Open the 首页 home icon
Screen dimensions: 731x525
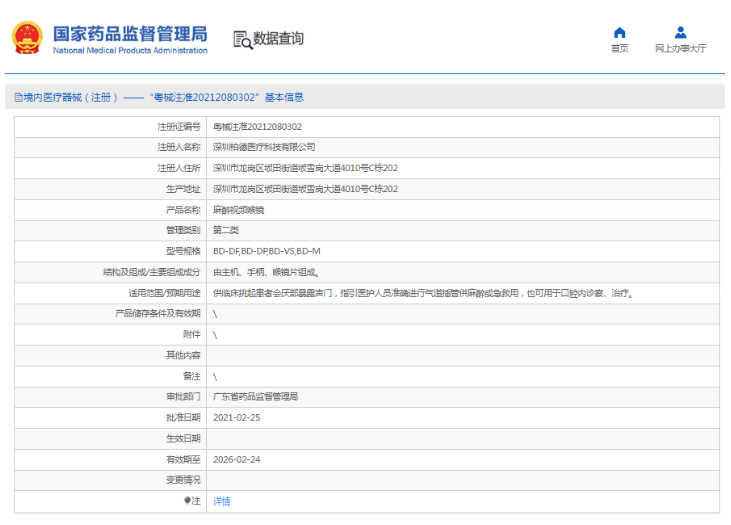point(620,33)
